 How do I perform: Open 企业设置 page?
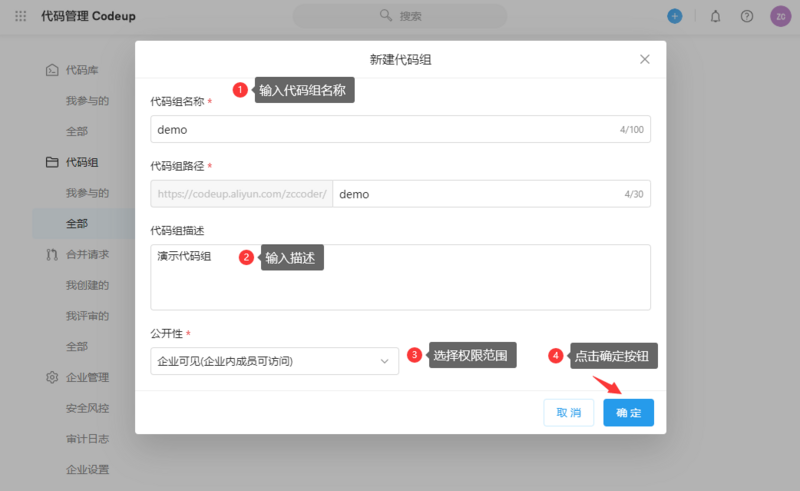pos(87,469)
